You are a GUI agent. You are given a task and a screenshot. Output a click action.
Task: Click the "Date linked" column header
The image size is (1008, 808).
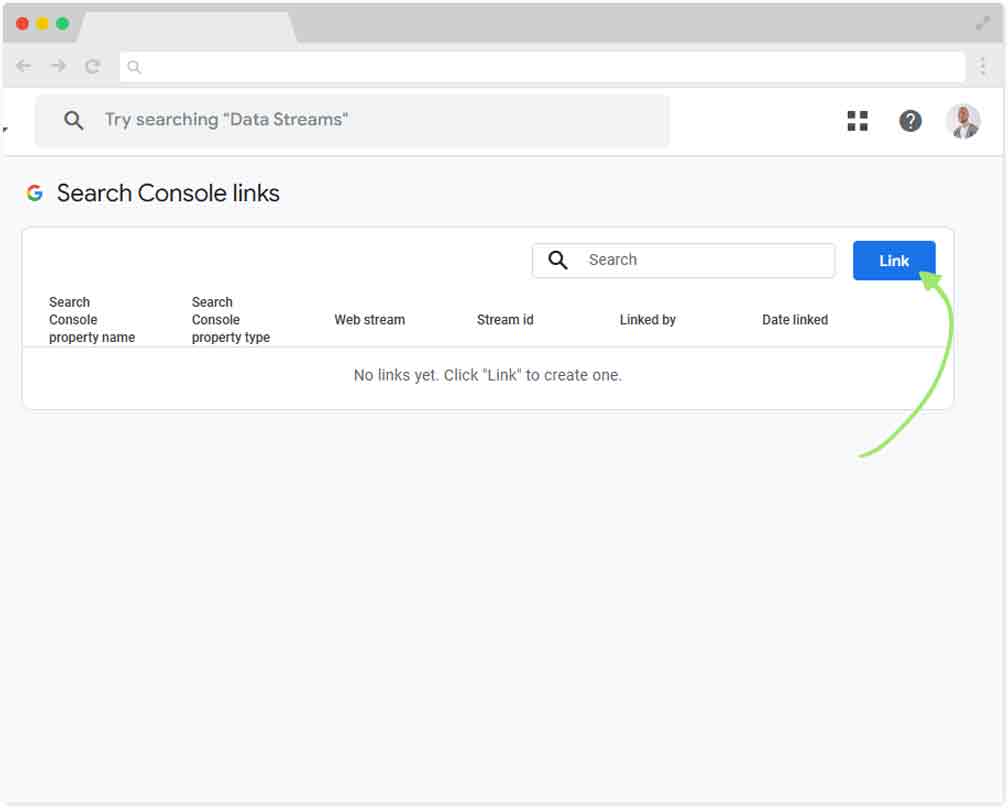(x=795, y=319)
